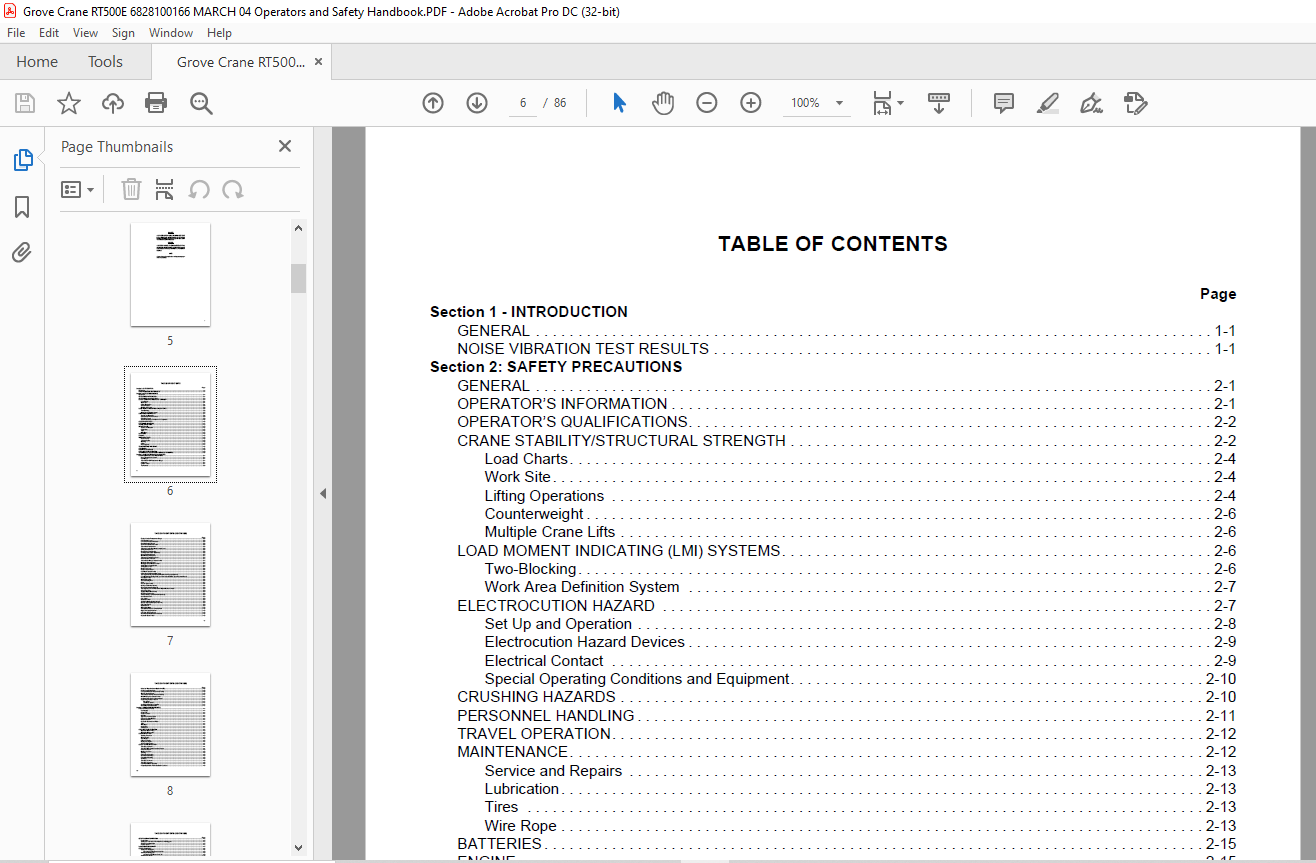Click the thumbnails panel scroll down arrow
This screenshot has height=863, width=1316.
coord(298,847)
